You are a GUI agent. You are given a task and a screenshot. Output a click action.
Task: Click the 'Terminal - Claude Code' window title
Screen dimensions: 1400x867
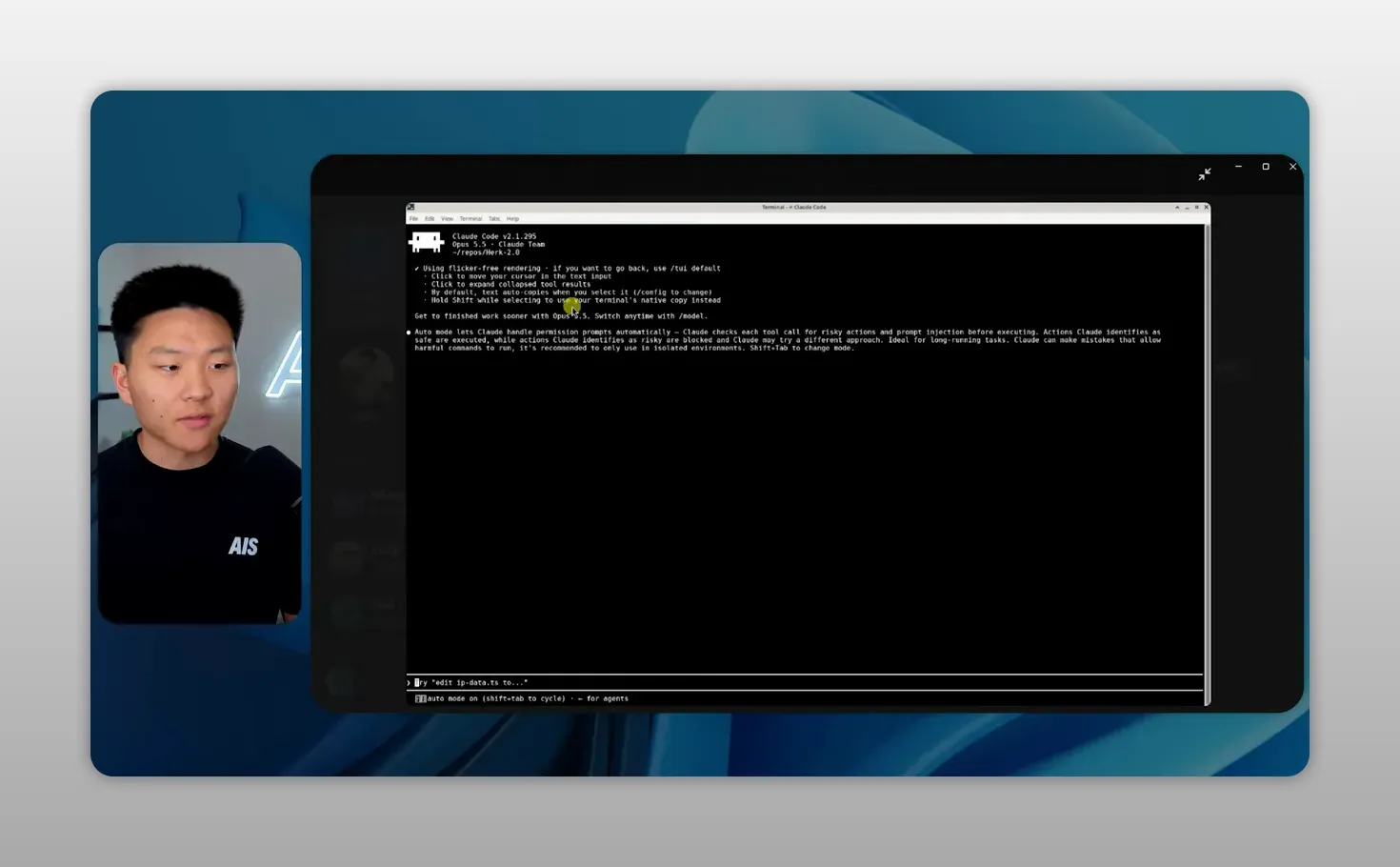coord(794,207)
